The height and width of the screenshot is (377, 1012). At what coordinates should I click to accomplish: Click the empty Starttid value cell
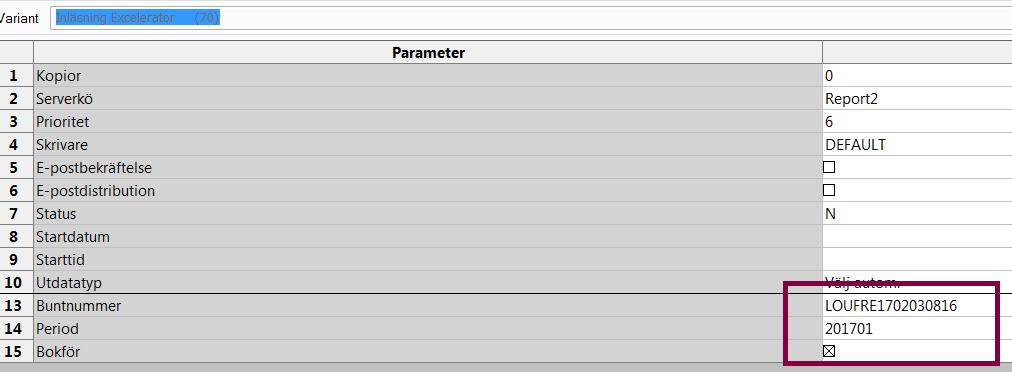(x=917, y=260)
